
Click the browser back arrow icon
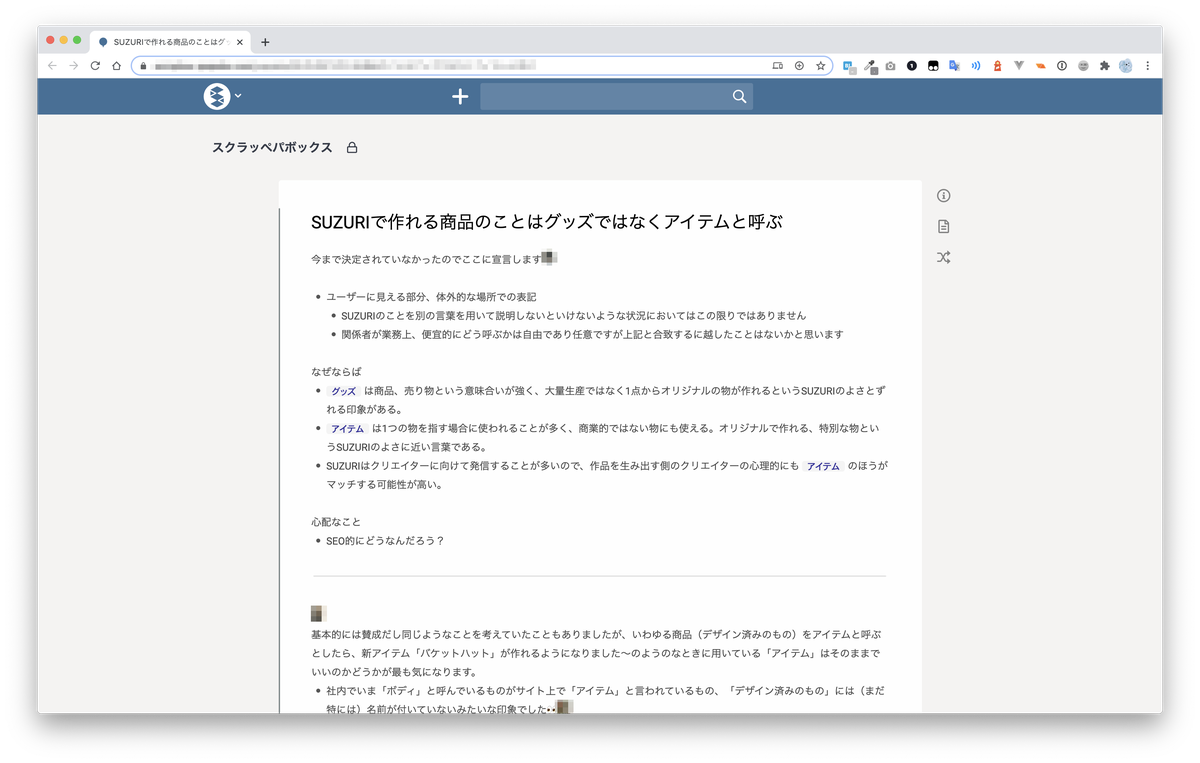click(x=51, y=65)
